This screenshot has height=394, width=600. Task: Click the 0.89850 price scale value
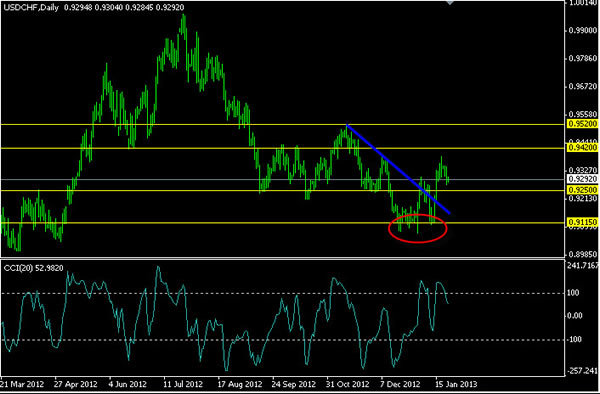(582, 254)
